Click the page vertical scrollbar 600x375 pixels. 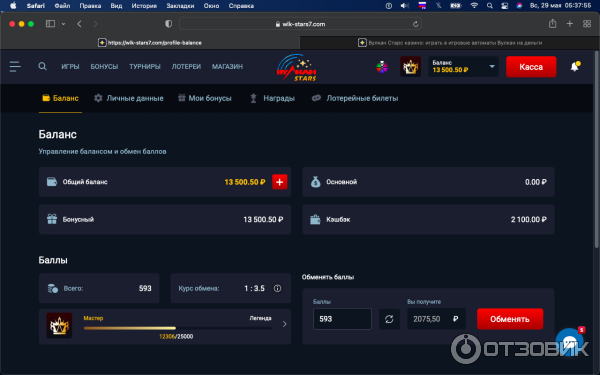[596, 149]
